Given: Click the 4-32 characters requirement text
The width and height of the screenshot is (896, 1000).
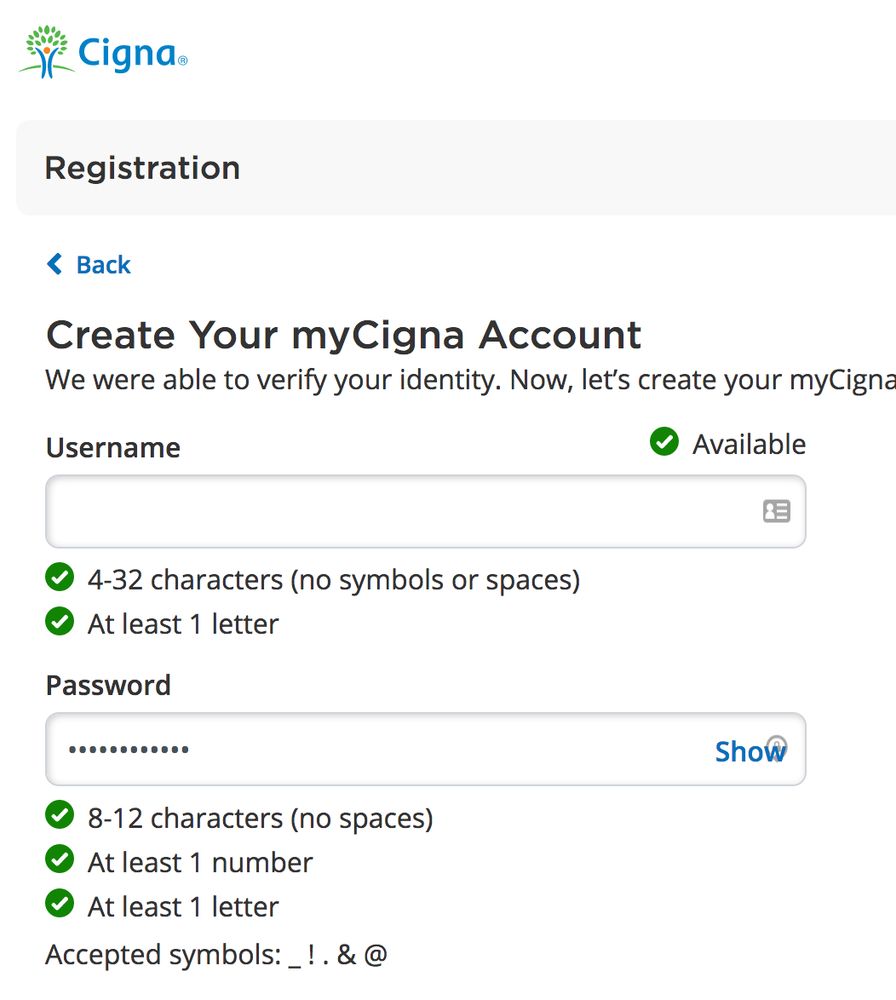Looking at the screenshot, I should coord(334,580).
